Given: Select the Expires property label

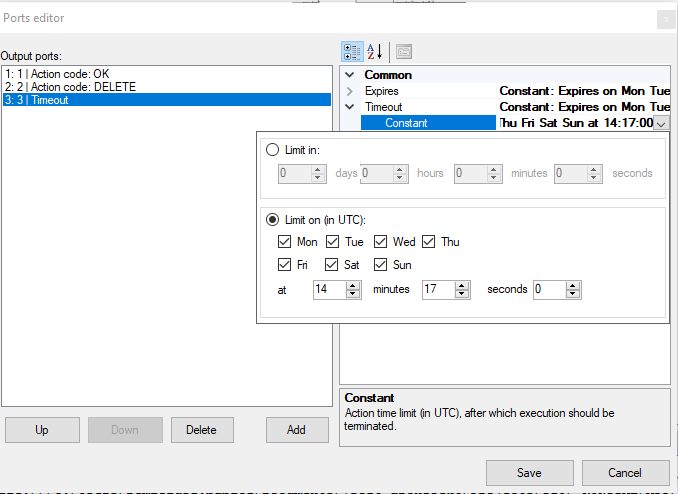Looking at the screenshot, I should click(382, 91).
